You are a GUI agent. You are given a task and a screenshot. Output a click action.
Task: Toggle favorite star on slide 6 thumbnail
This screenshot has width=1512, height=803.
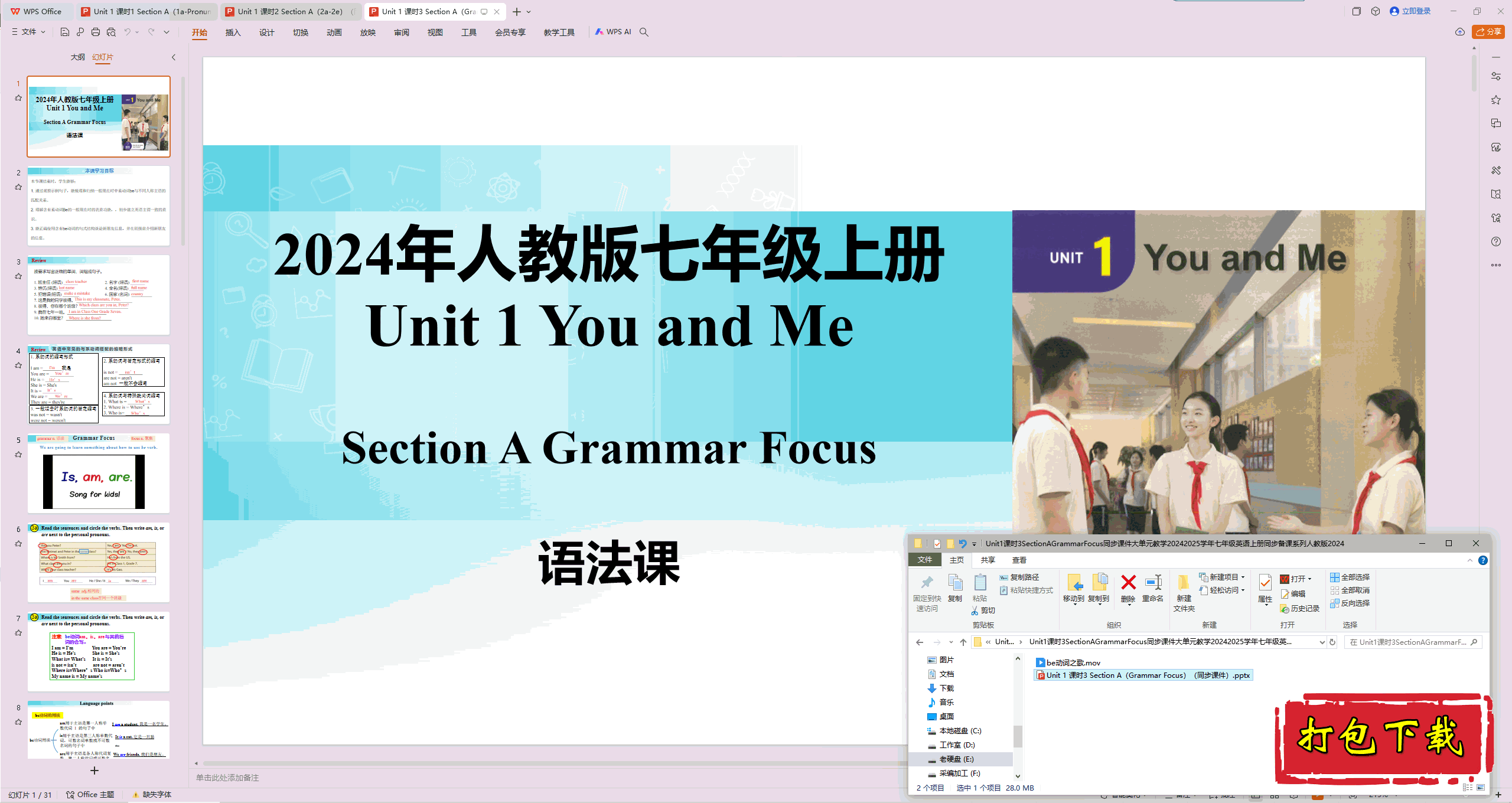18,544
